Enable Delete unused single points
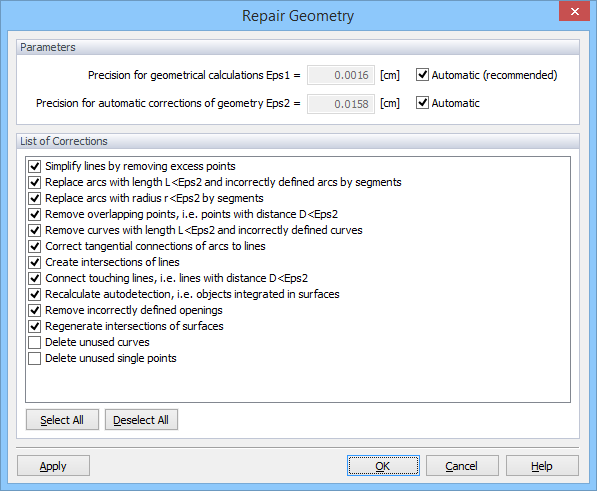The image size is (597, 491). click(35, 358)
